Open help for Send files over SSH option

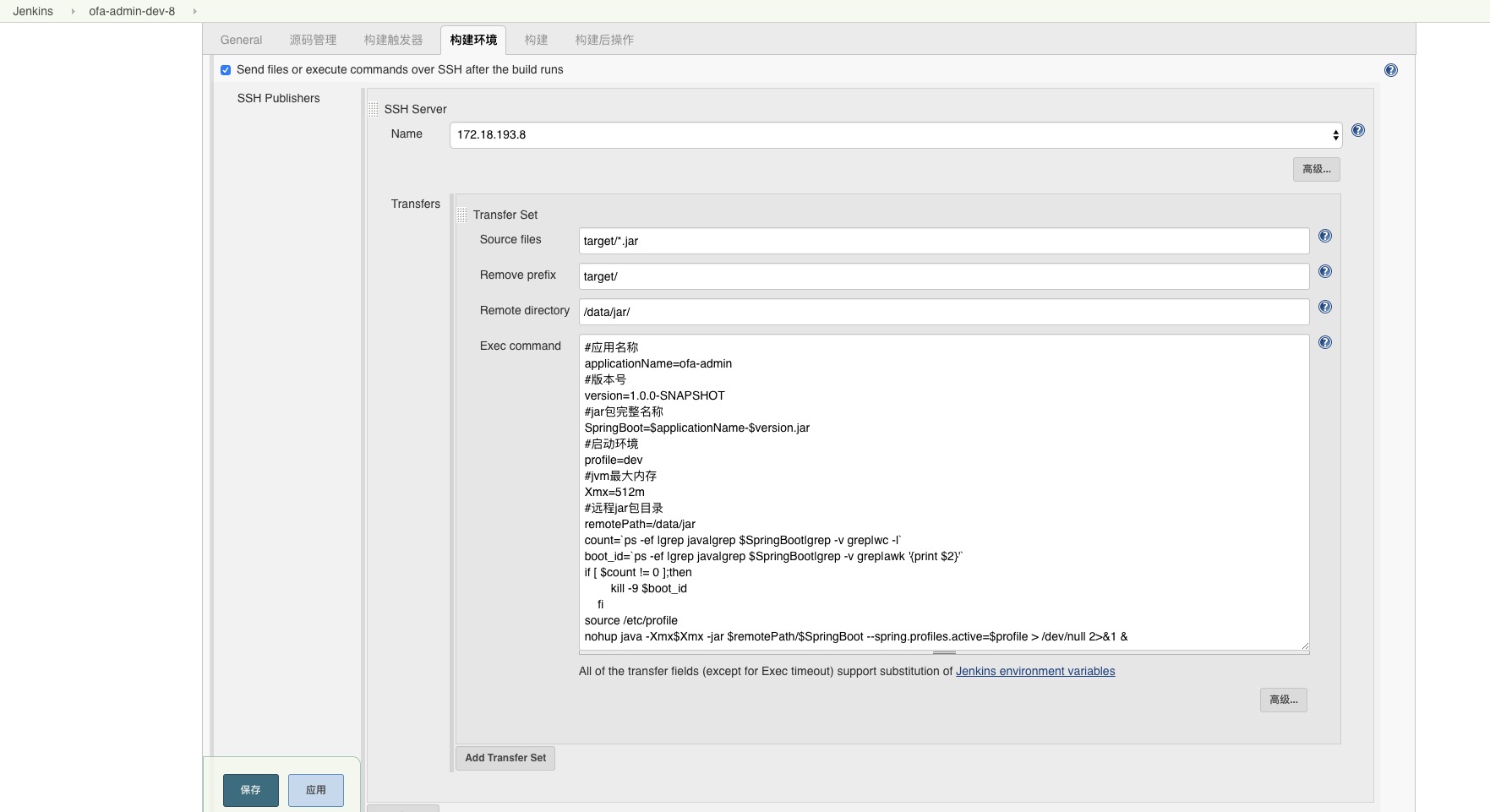pos(1391,70)
